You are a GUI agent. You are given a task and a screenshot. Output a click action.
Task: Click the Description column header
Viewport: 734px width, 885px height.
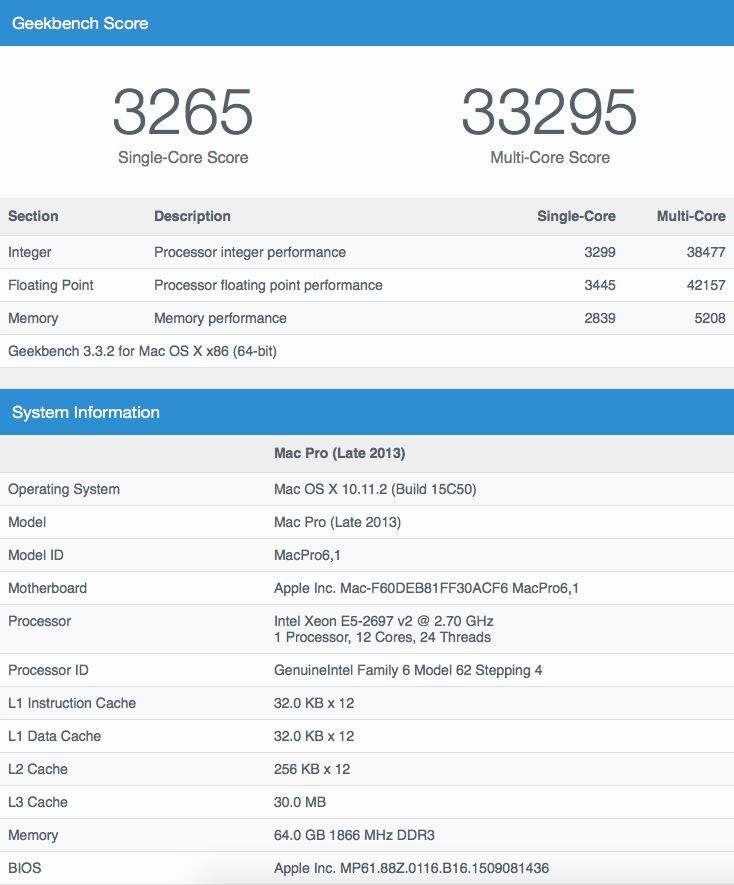(x=193, y=216)
